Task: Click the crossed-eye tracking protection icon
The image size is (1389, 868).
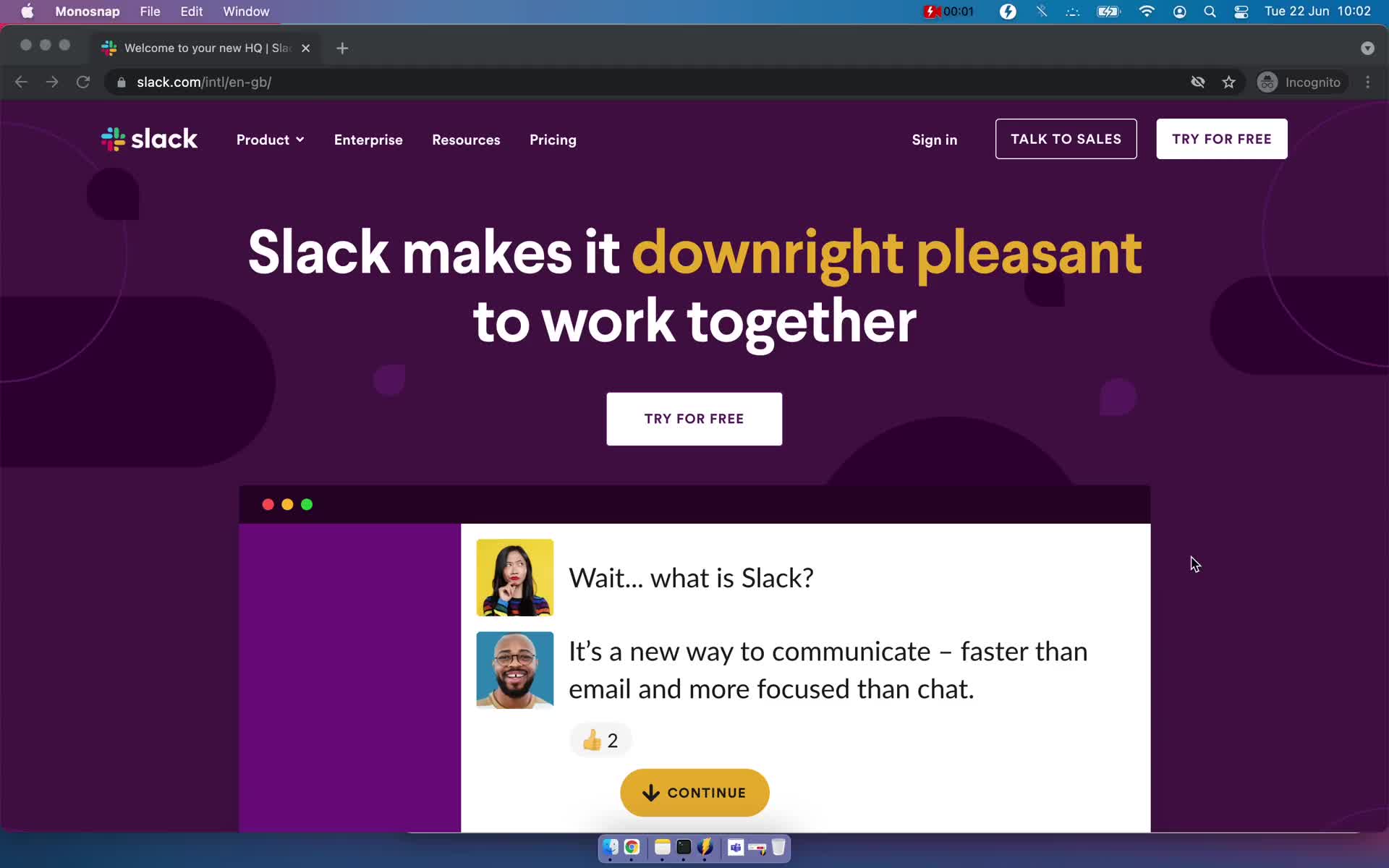Action: [x=1198, y=82]
